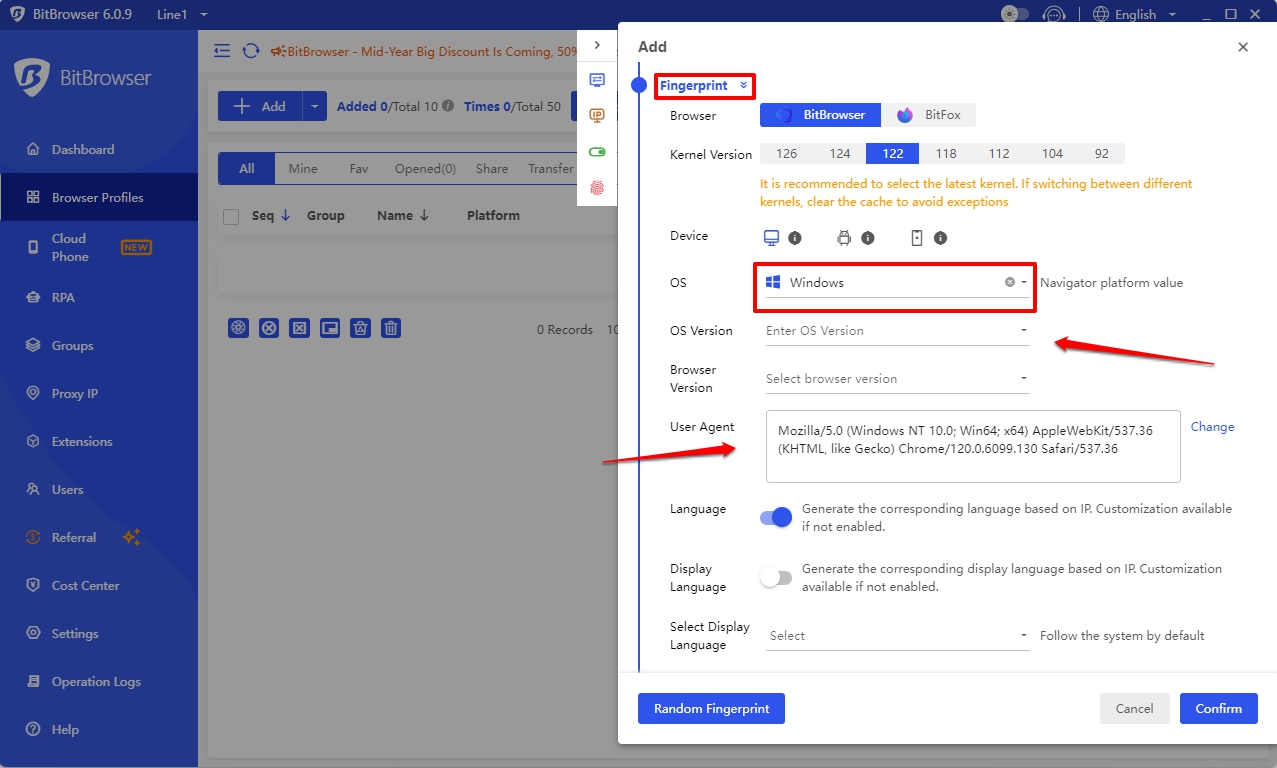Click the circled X icon below table

pyautogui.click(x=269, y=327)
